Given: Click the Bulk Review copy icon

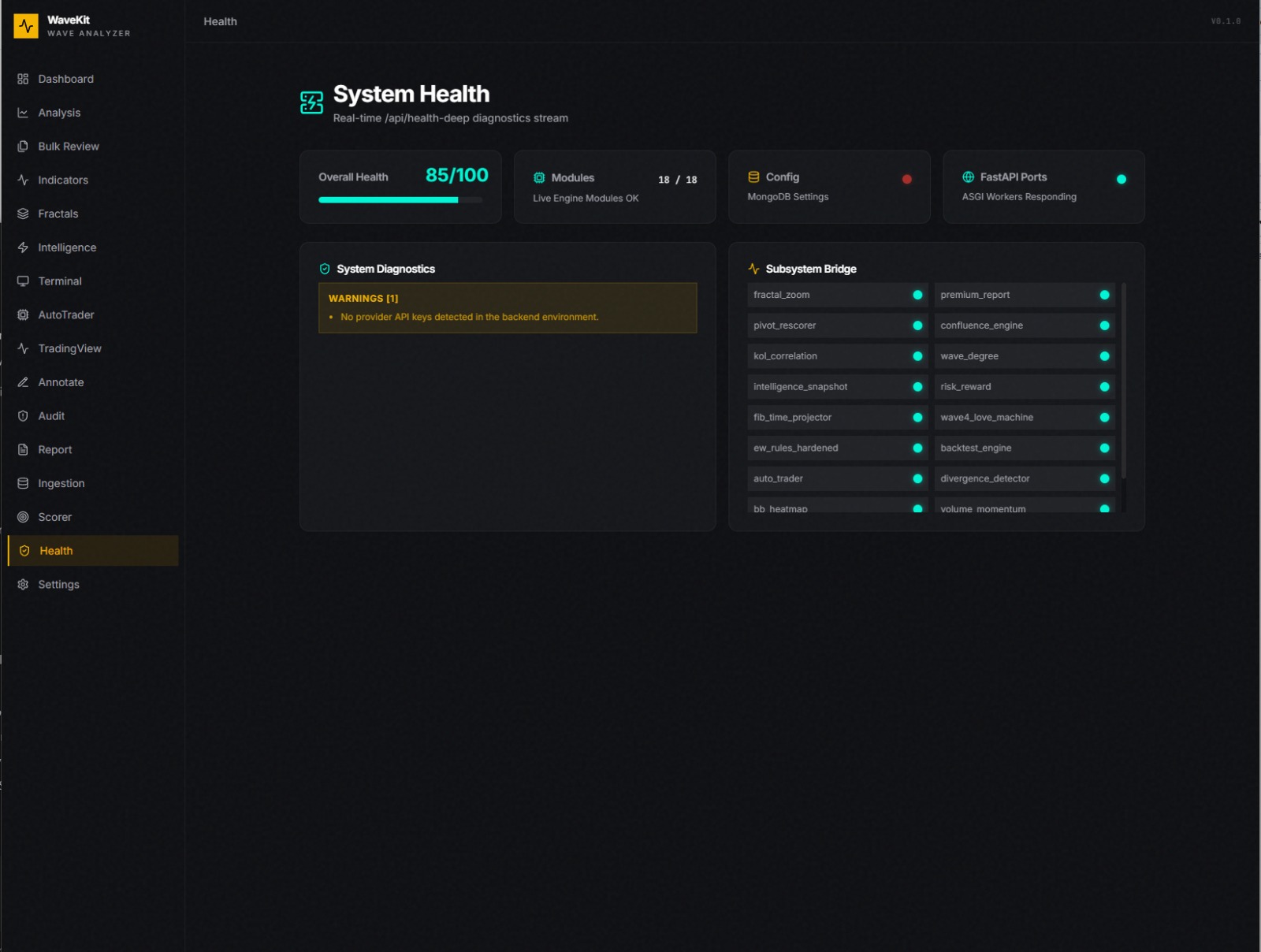Looking at the screenshot, I should [23, 147].
